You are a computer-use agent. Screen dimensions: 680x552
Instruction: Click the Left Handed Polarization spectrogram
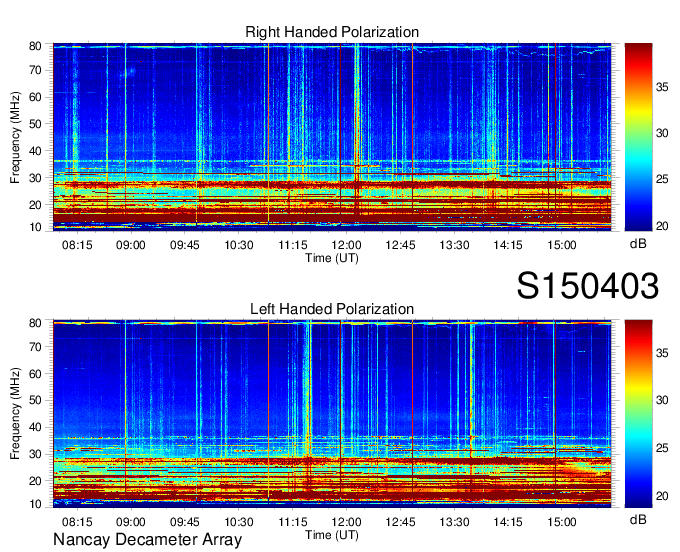coord(332,414)
